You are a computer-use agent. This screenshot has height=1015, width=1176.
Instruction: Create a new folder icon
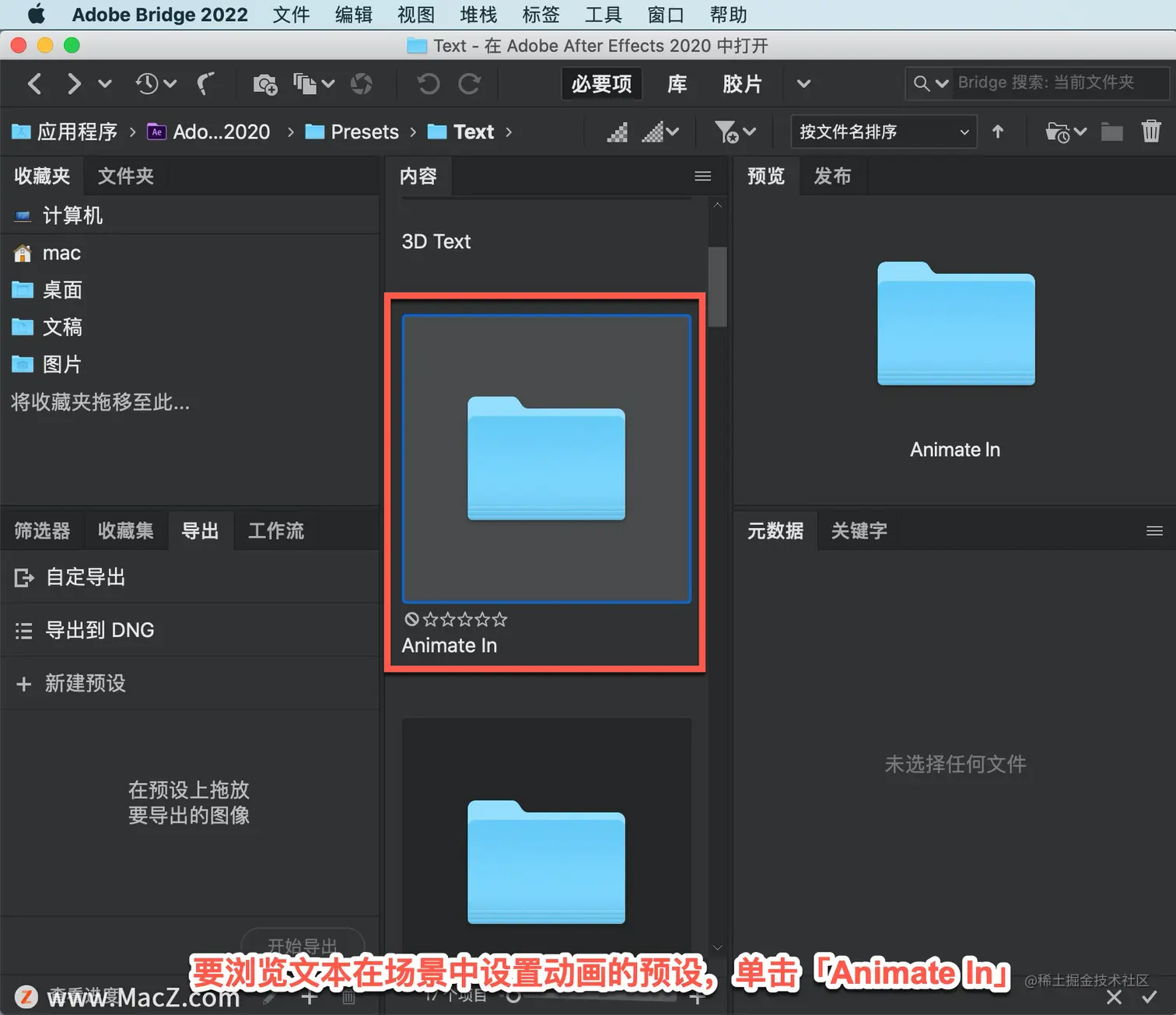1112,132
